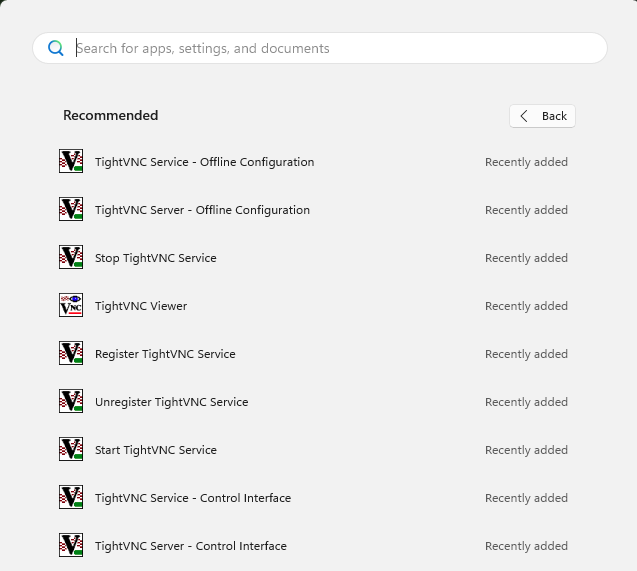Image resolution: width=637 pixels, height=571 pixels.
Task: Select Unregister TightVNC Service label
Action: [x=171, y=402]
